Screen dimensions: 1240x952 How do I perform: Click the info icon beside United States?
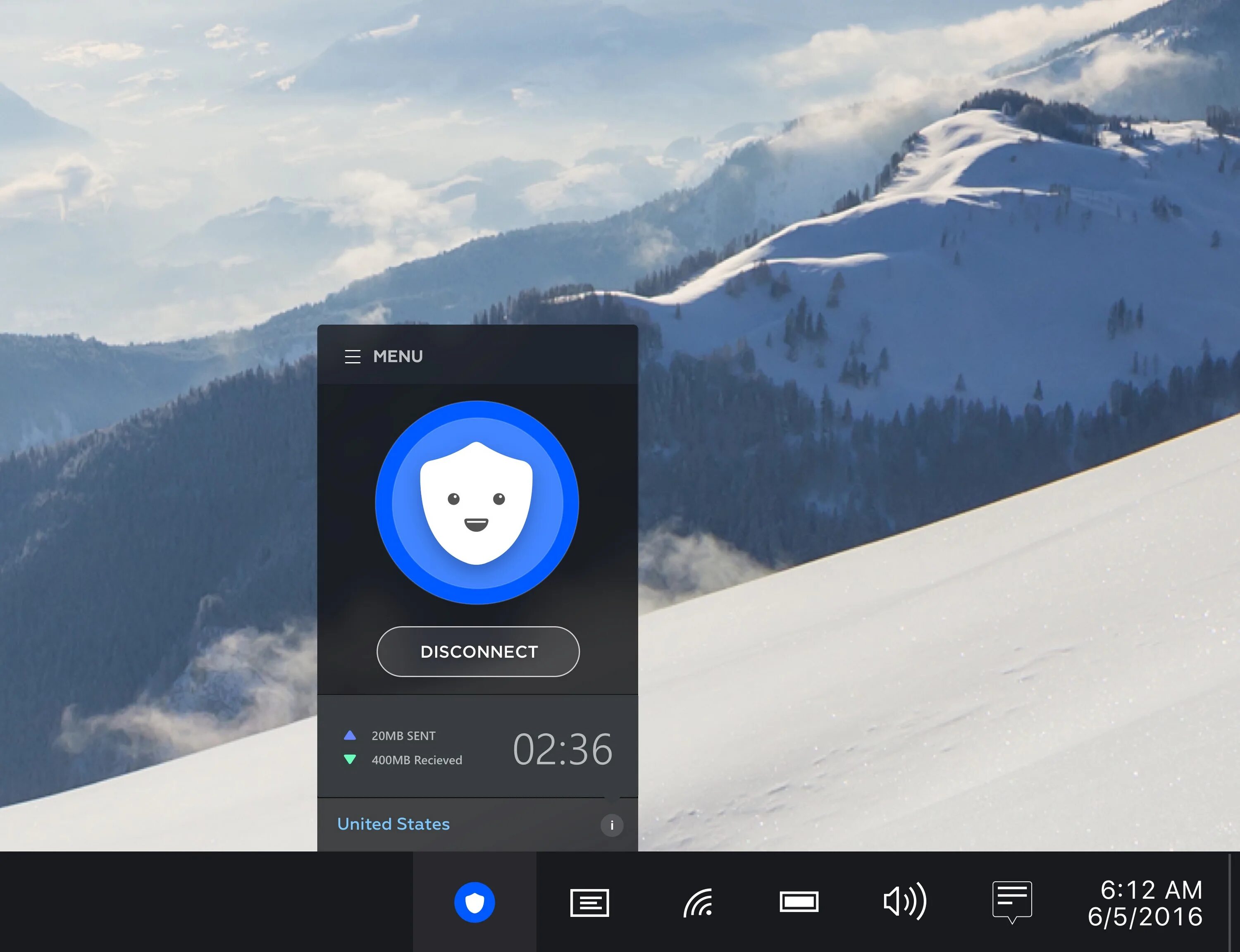point(612,825)
